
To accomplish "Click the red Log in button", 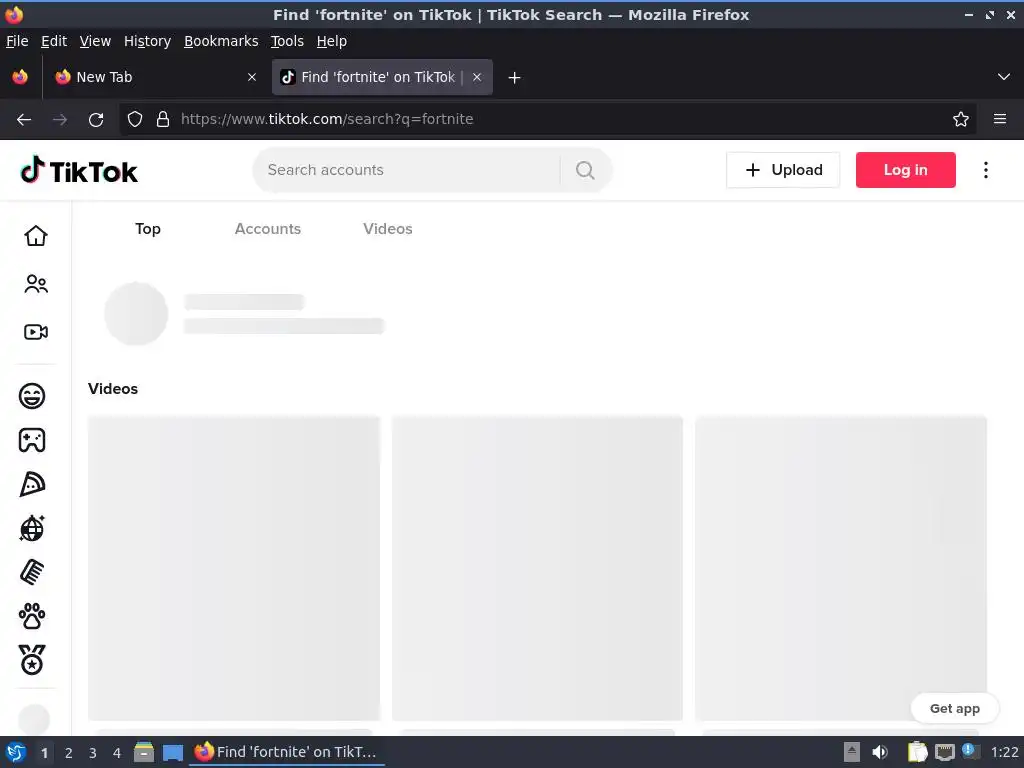I will pos(906,170).
